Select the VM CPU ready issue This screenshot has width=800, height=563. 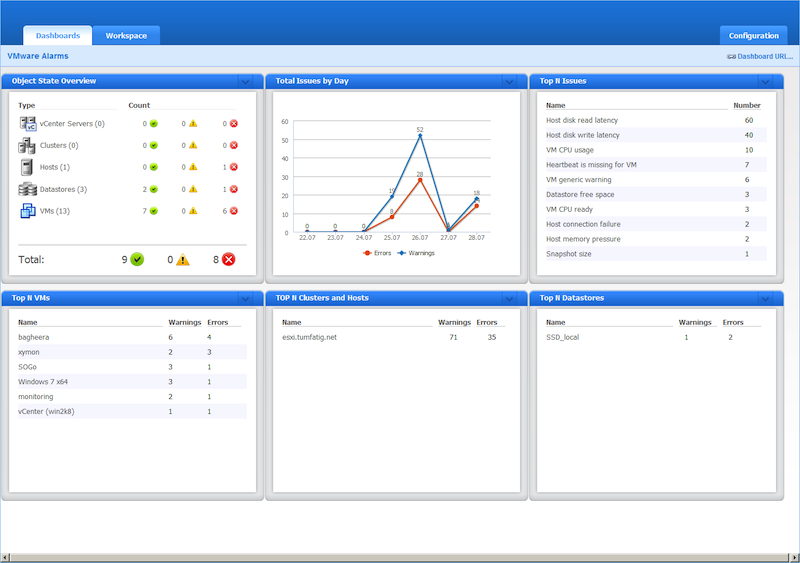(x=656, y=209)
